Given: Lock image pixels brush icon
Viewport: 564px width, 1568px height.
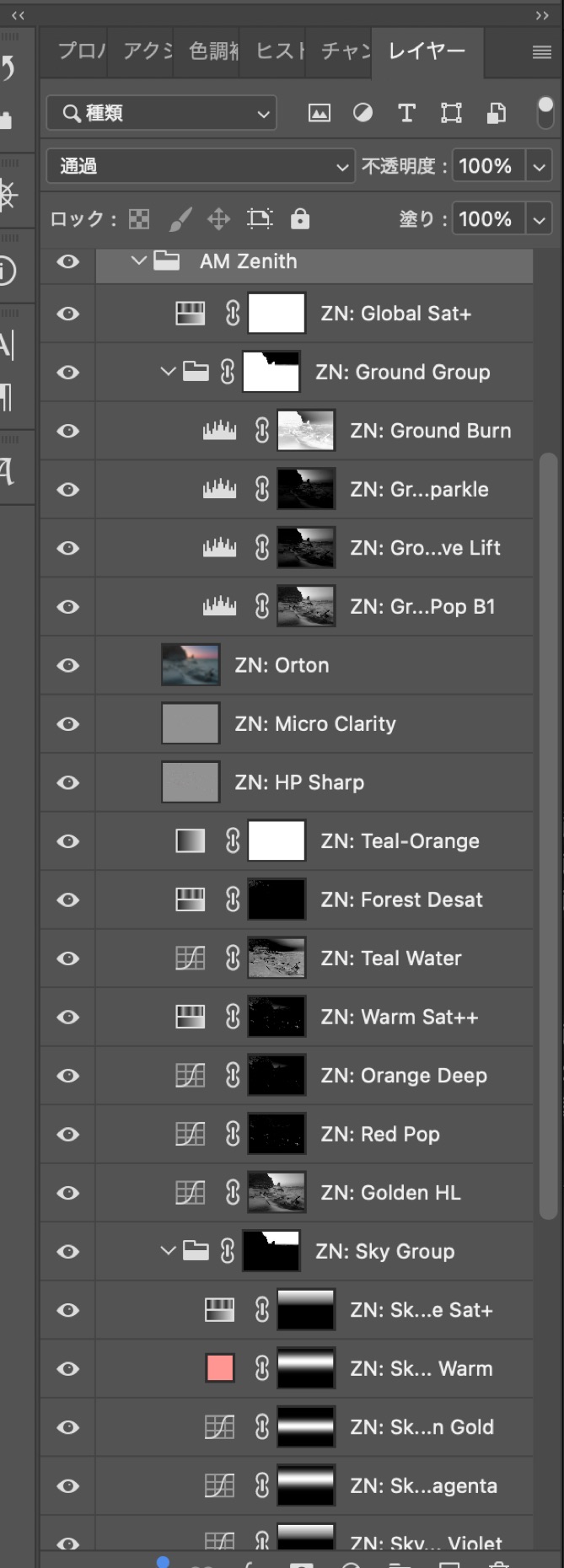Looking at the screenshot, I should click(x=180, y=220).
